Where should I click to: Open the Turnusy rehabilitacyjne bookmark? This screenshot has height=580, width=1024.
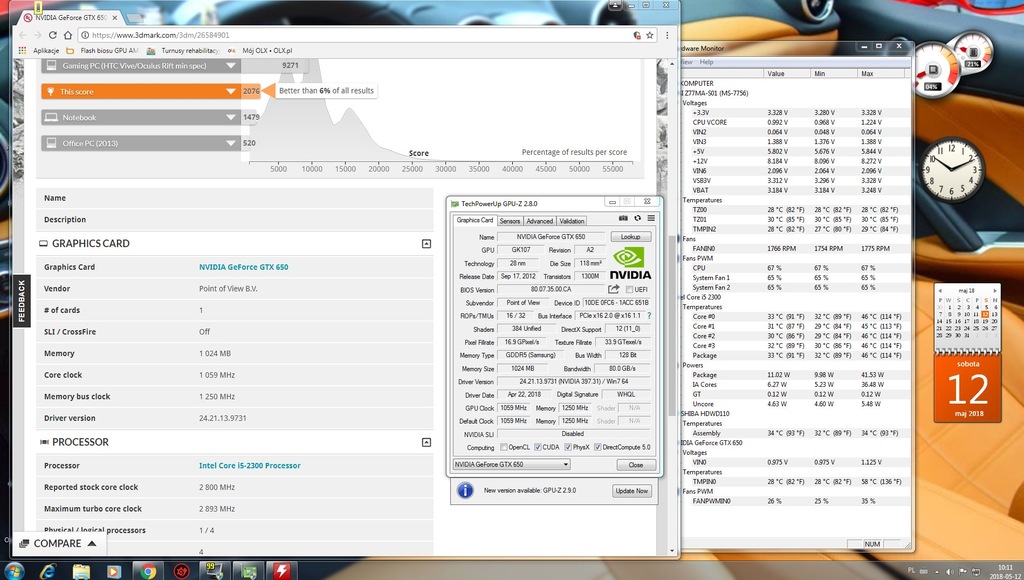(x=184, y=50)
